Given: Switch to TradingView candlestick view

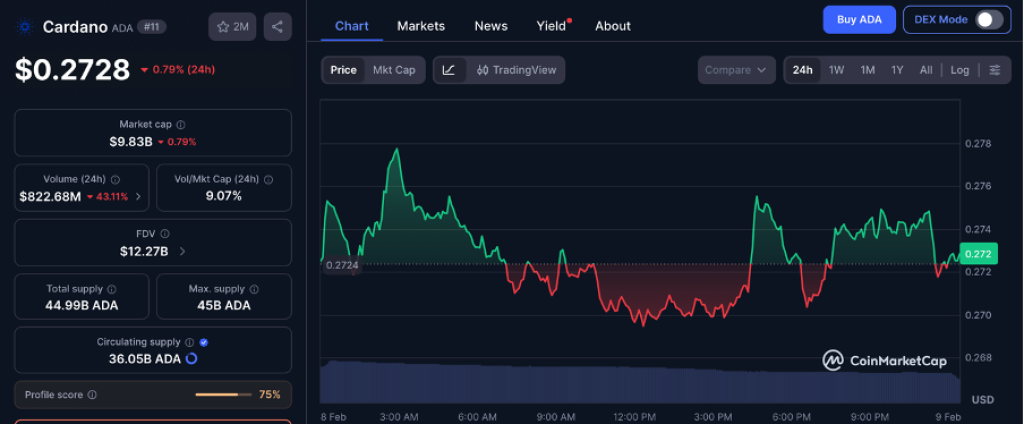Looking at the screenshot, I should [516, 70].
